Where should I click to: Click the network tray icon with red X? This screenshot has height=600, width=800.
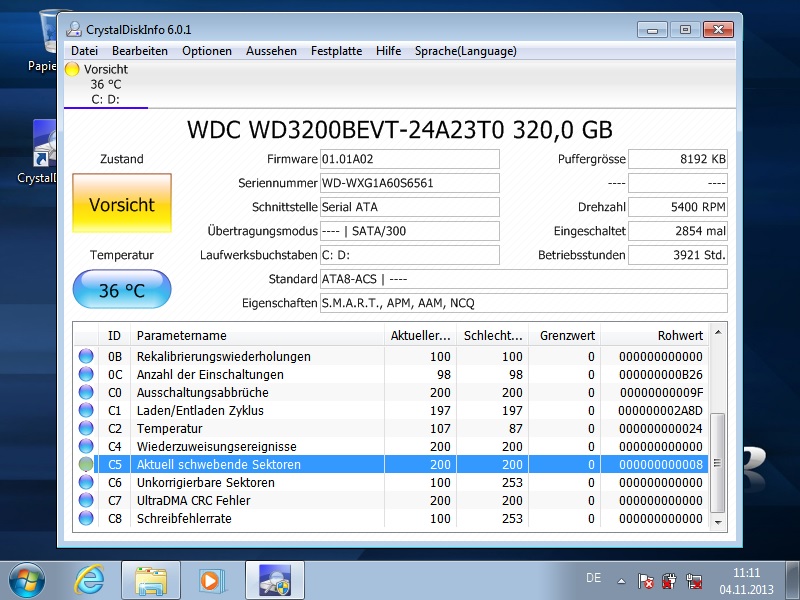coord(694,581)
